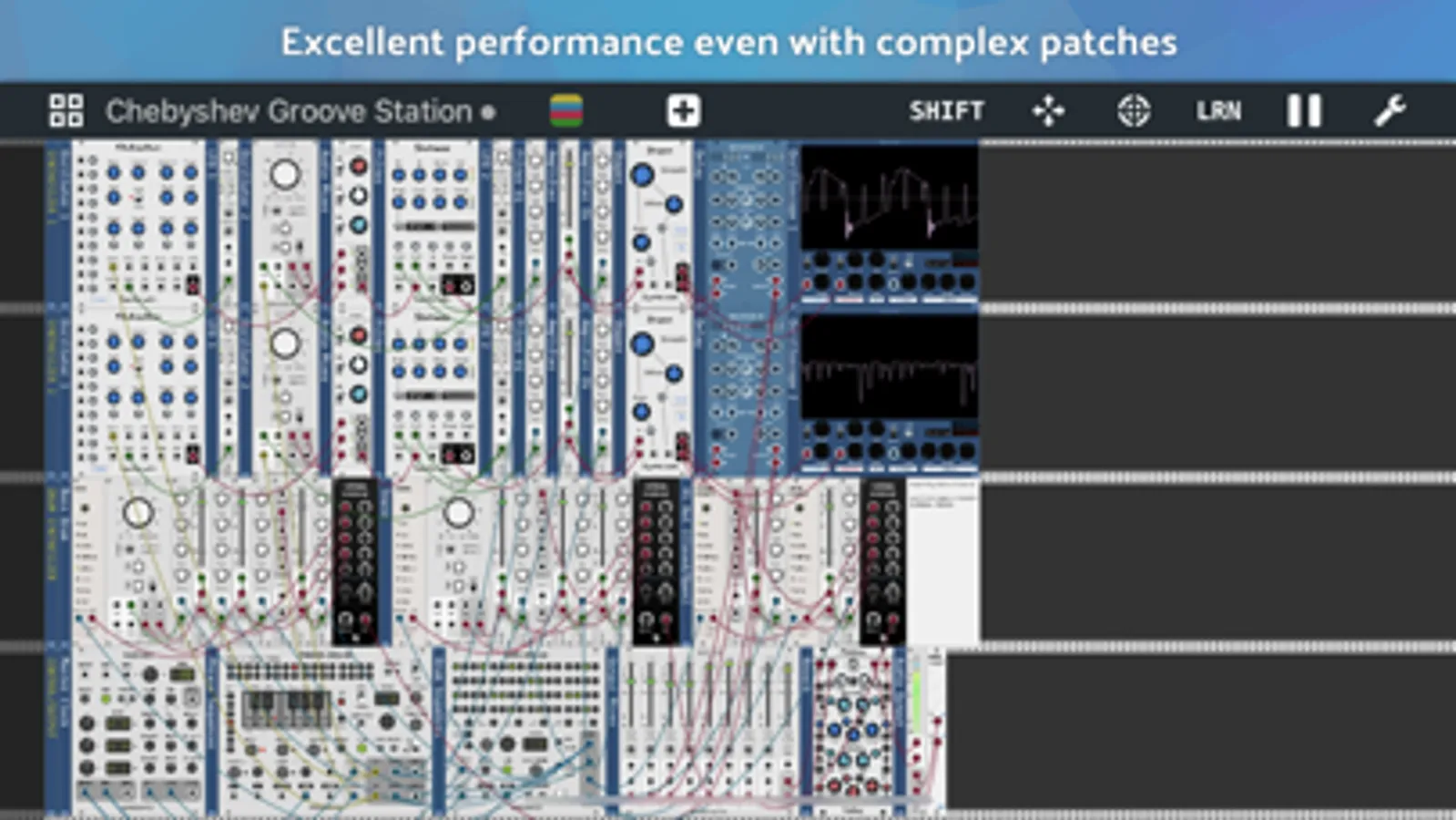Screen dimensions: 1456x820
Task: Open settings with the wrench icon
Action: click(1390, 111)
